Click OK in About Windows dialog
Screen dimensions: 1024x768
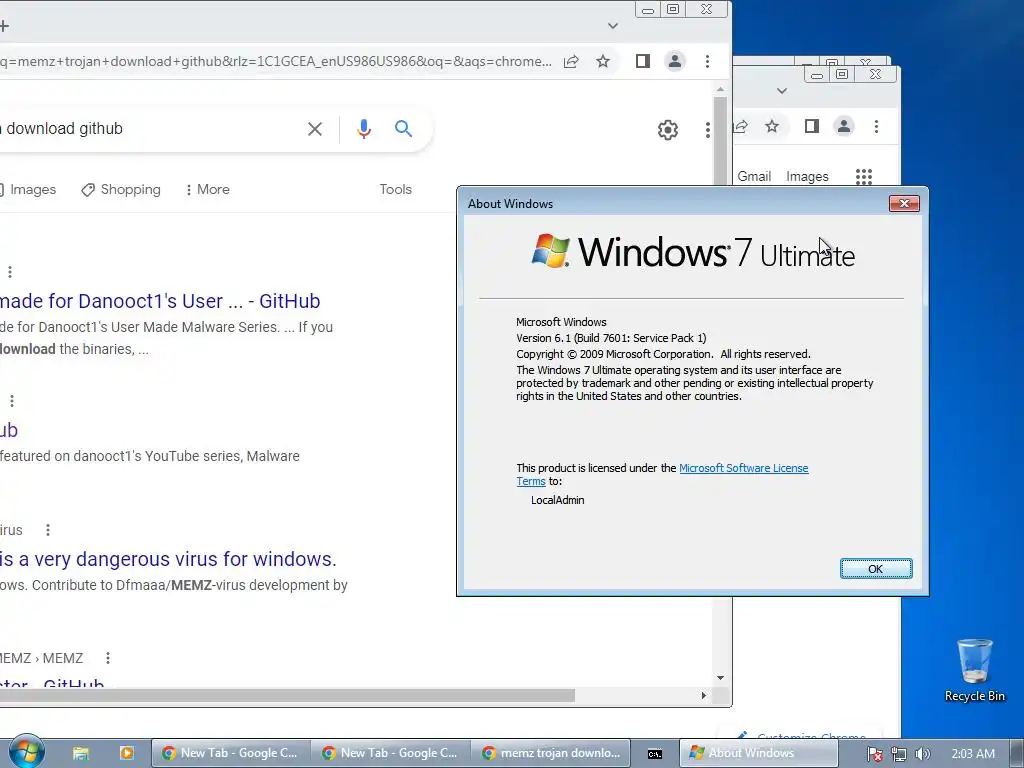pyautogui.click(x=876, y=569)
